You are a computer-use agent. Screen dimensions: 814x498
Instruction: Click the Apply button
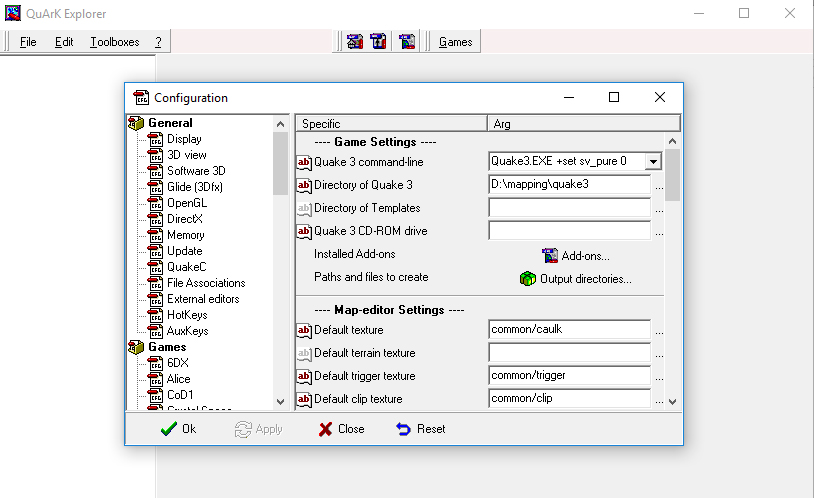(x=259, y=429)
